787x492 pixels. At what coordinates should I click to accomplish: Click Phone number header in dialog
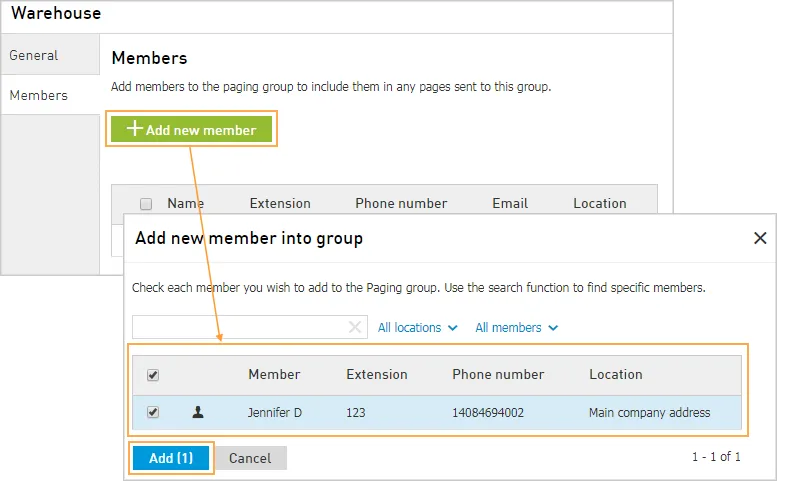498,375
